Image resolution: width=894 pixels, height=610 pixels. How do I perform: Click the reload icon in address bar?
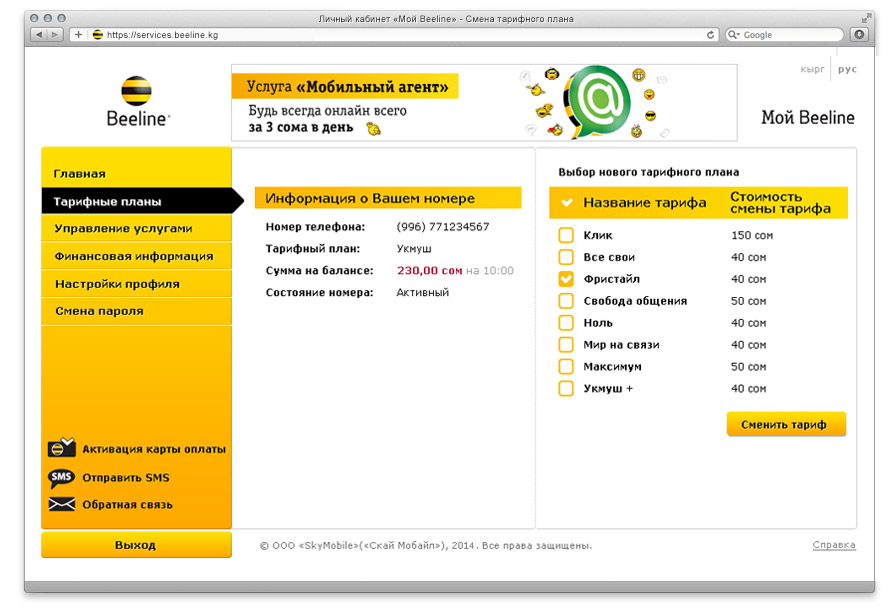pos(710,35)
